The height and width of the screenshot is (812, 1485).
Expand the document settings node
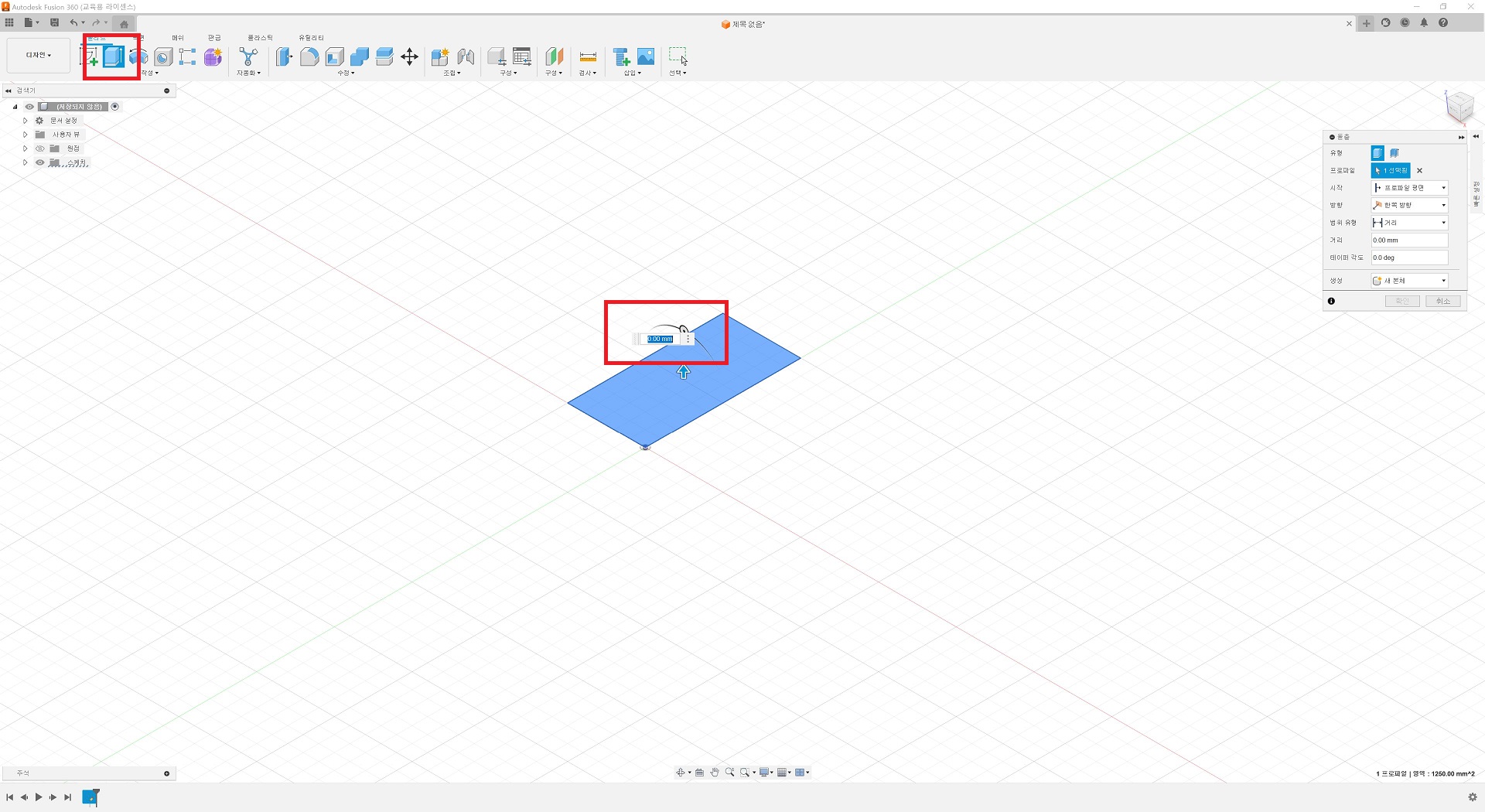point(26,121)
